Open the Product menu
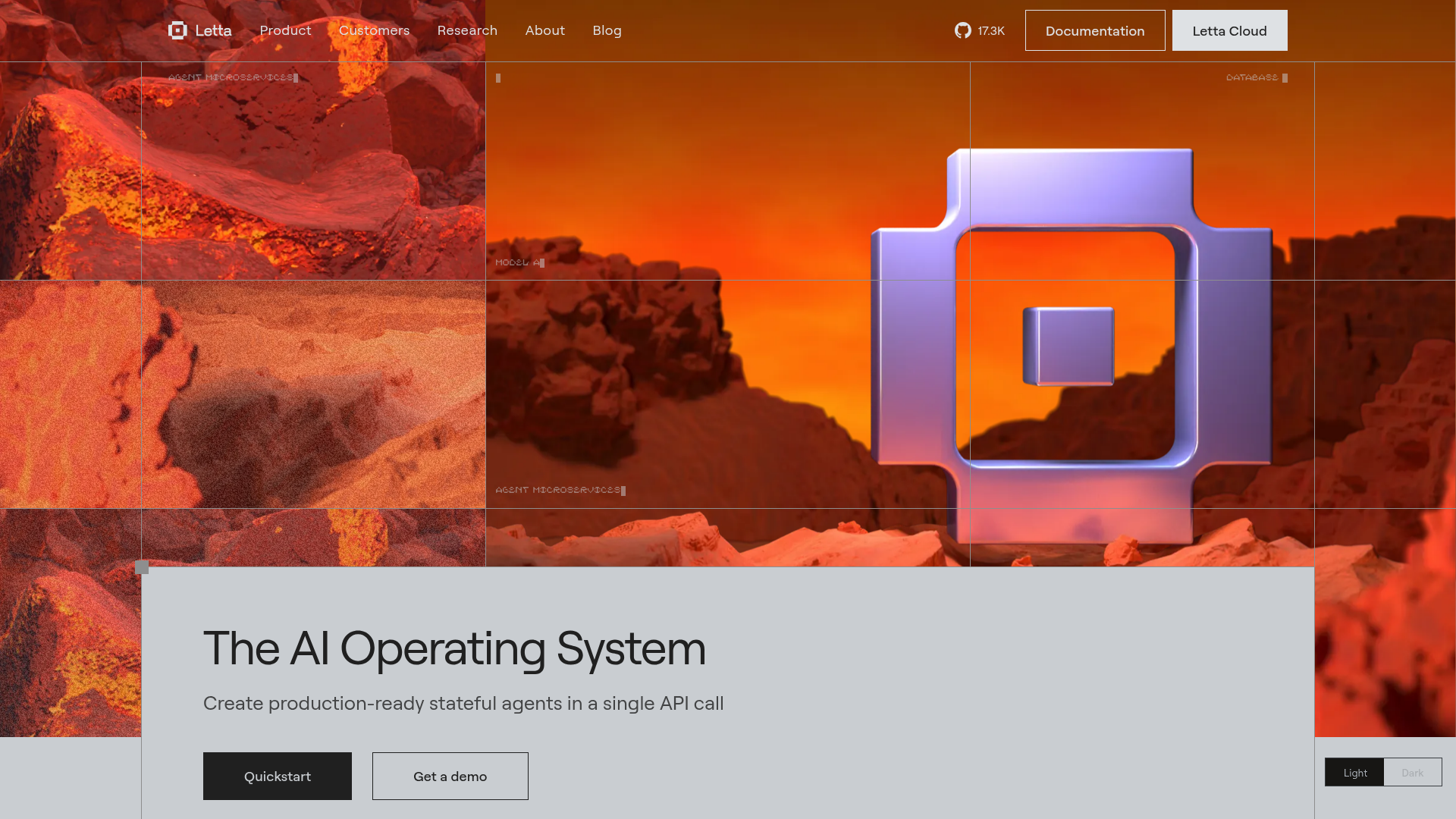Screen dimensions: 1456x819 coord(285,30)
